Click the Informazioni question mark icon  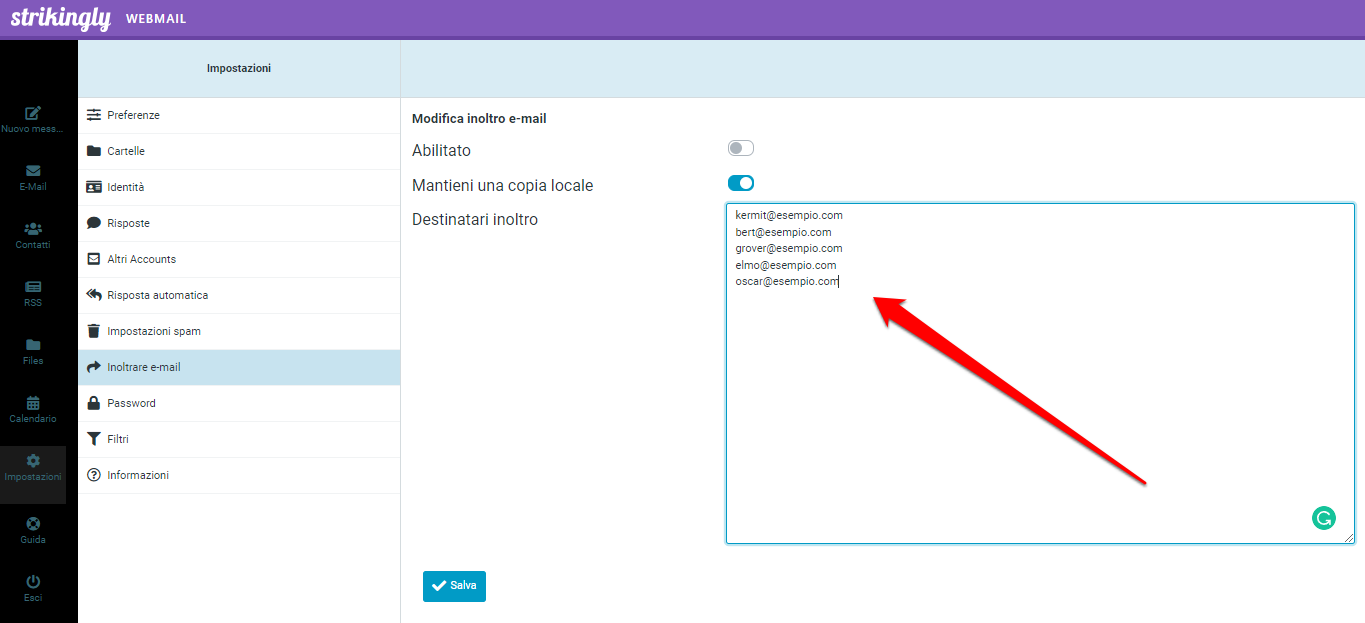[x=94, y=475]
